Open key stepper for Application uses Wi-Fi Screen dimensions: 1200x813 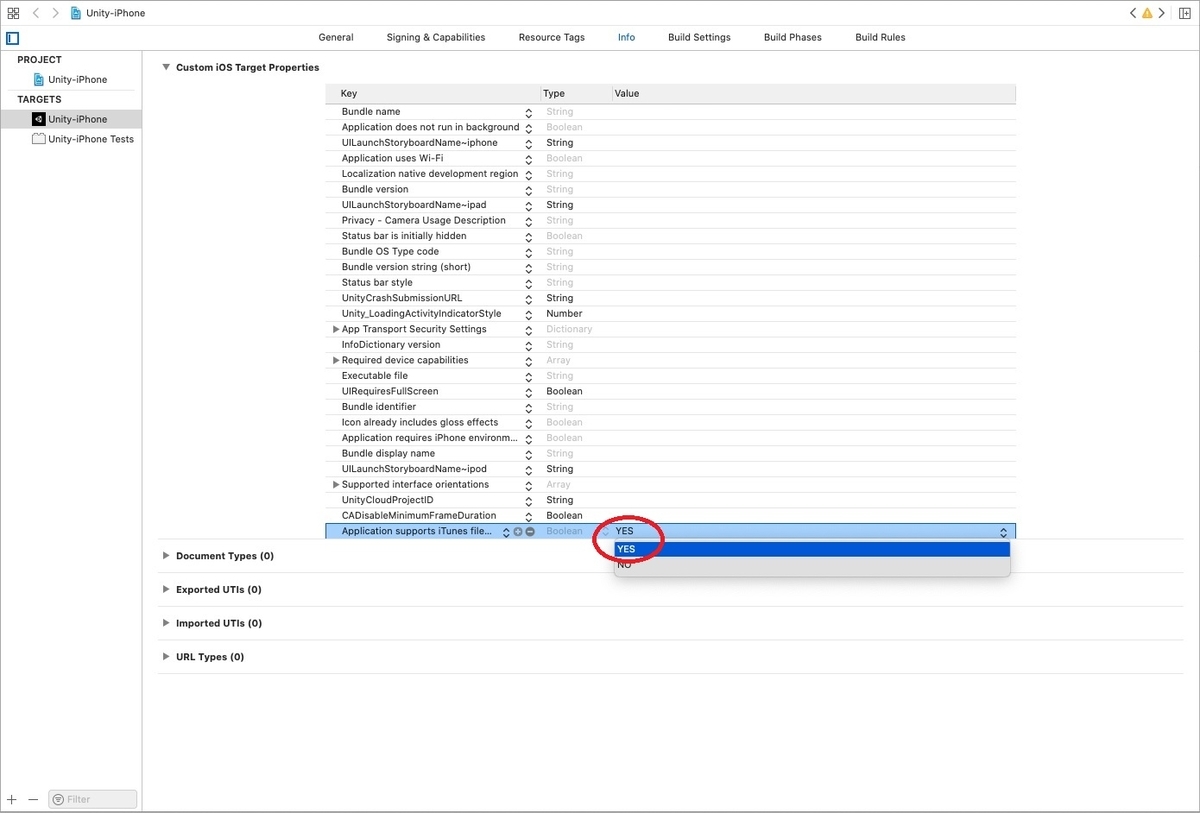coord(529,158)
